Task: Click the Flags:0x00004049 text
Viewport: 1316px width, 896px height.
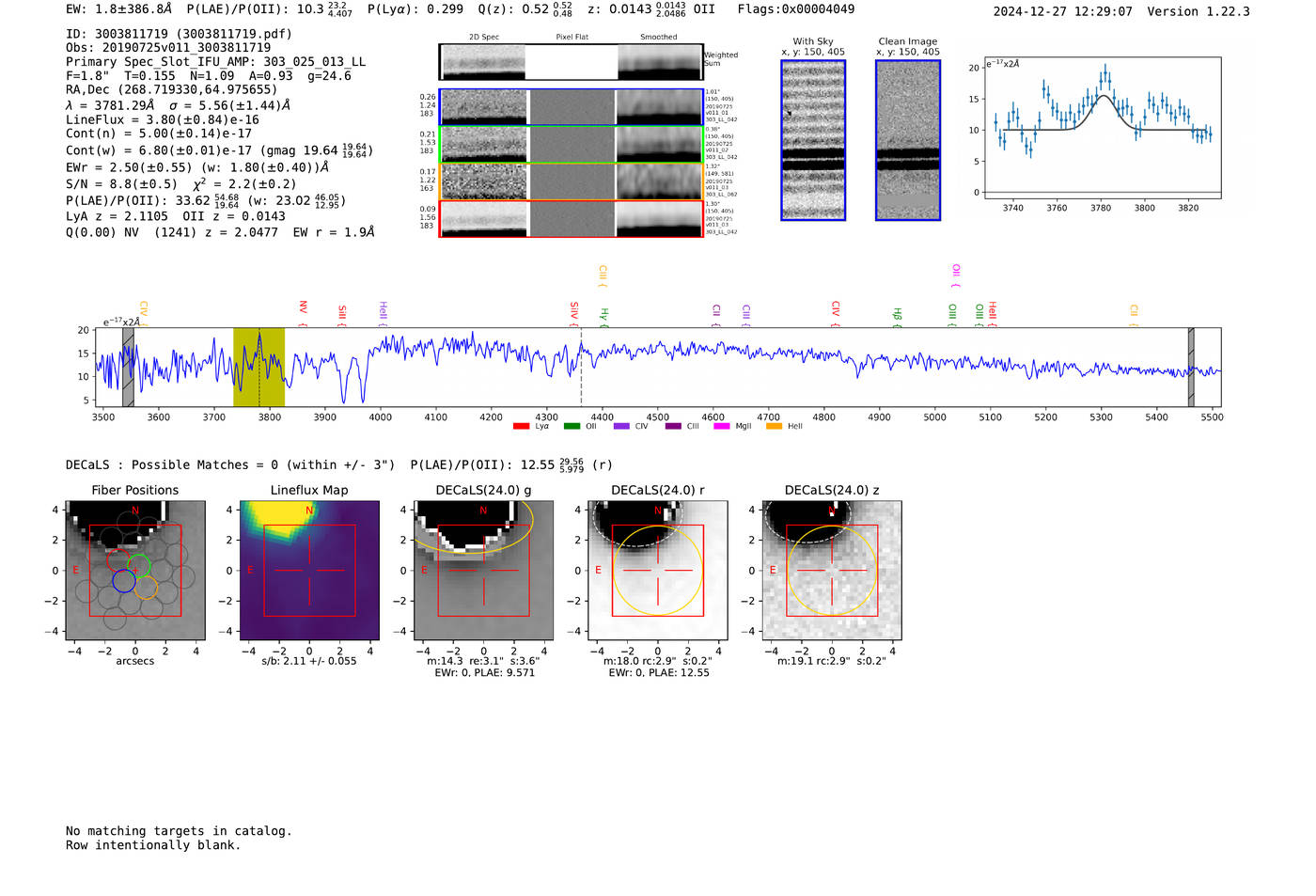Action: click(x=796, y=9)
